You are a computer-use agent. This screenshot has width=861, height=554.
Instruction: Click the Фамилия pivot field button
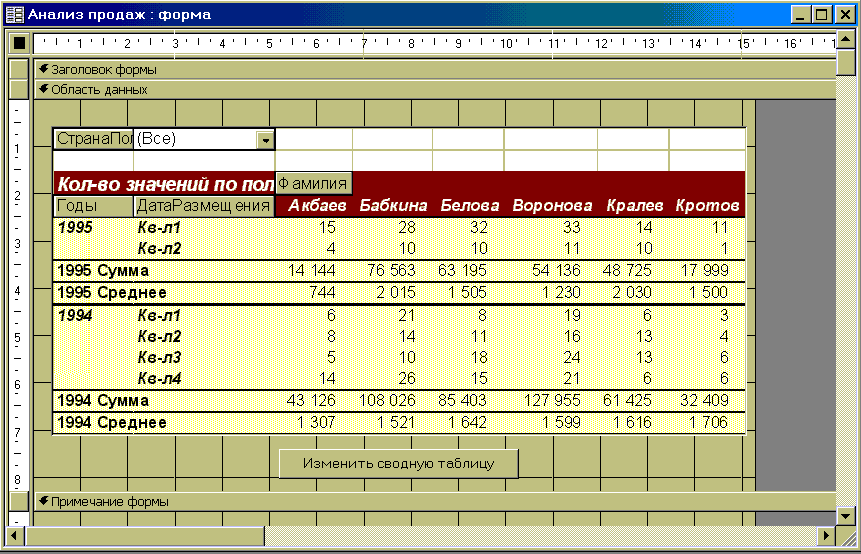314,183
